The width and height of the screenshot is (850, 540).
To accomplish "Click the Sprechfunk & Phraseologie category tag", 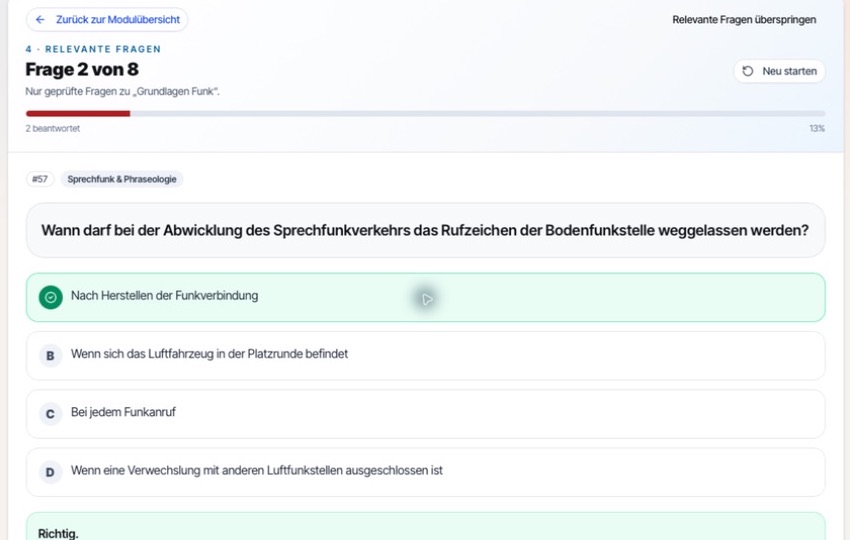I will [x=122, y=179].
